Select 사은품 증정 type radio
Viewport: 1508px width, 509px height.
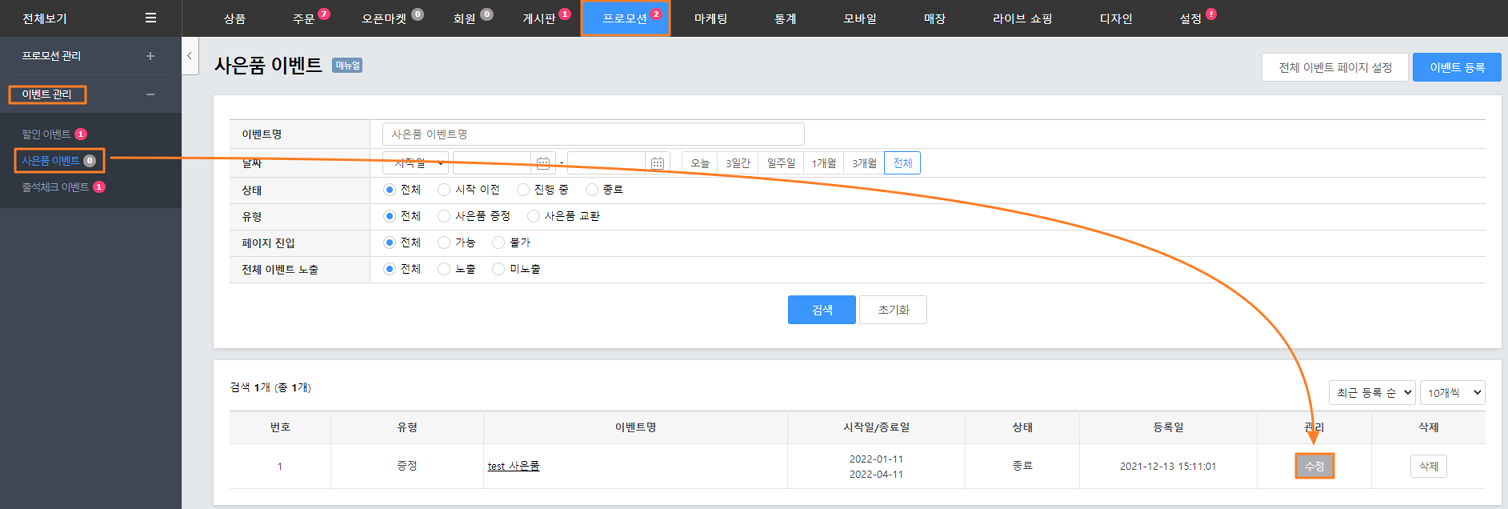click(x=444, y=216)
